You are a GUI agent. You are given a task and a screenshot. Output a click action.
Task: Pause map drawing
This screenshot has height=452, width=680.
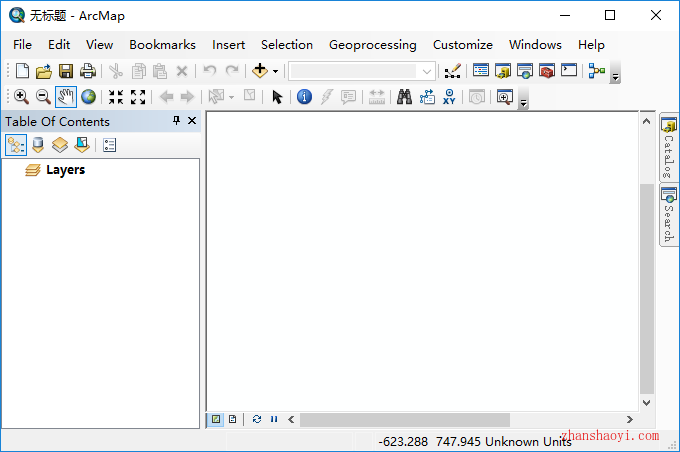pos(274,419)
